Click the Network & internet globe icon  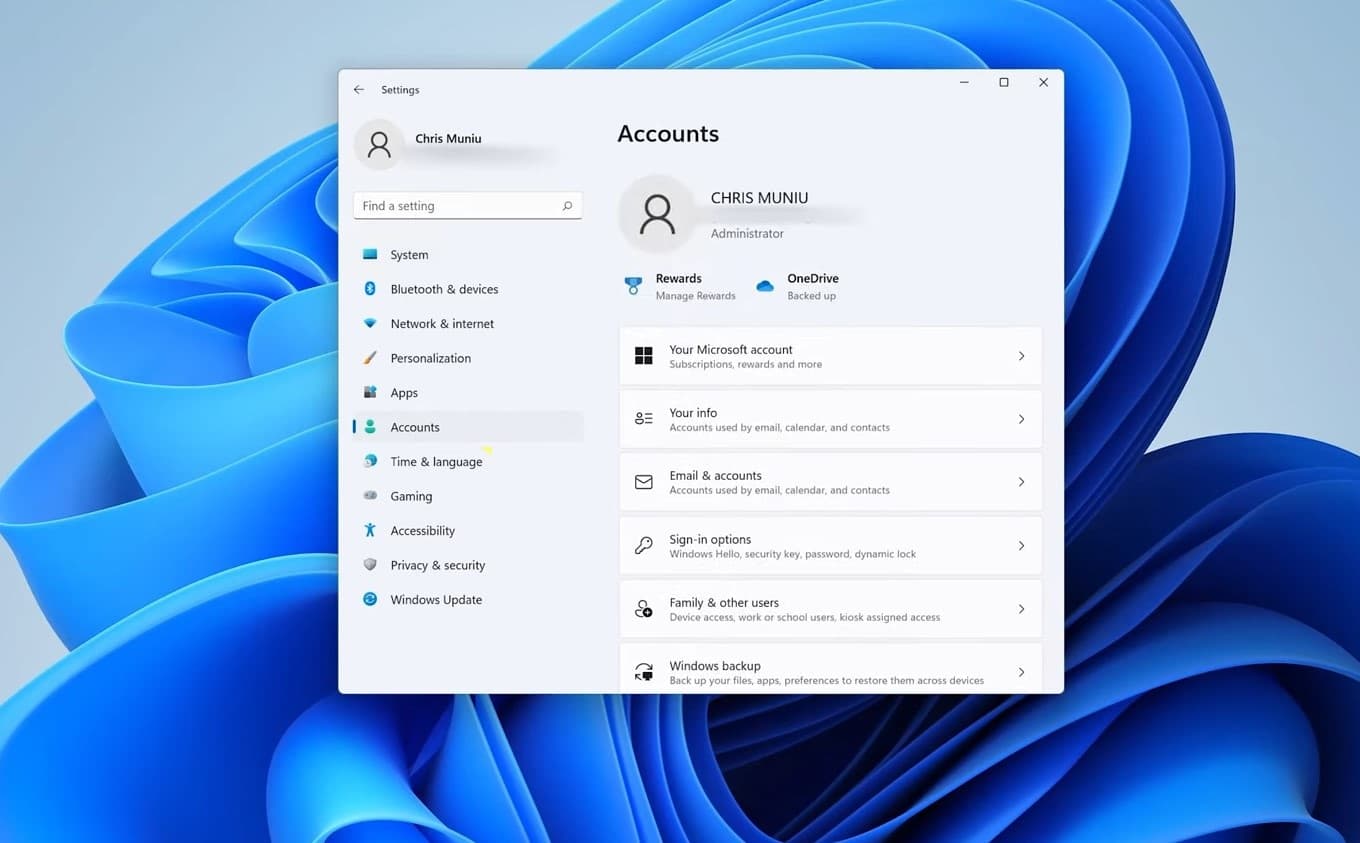tap(370, 323)
